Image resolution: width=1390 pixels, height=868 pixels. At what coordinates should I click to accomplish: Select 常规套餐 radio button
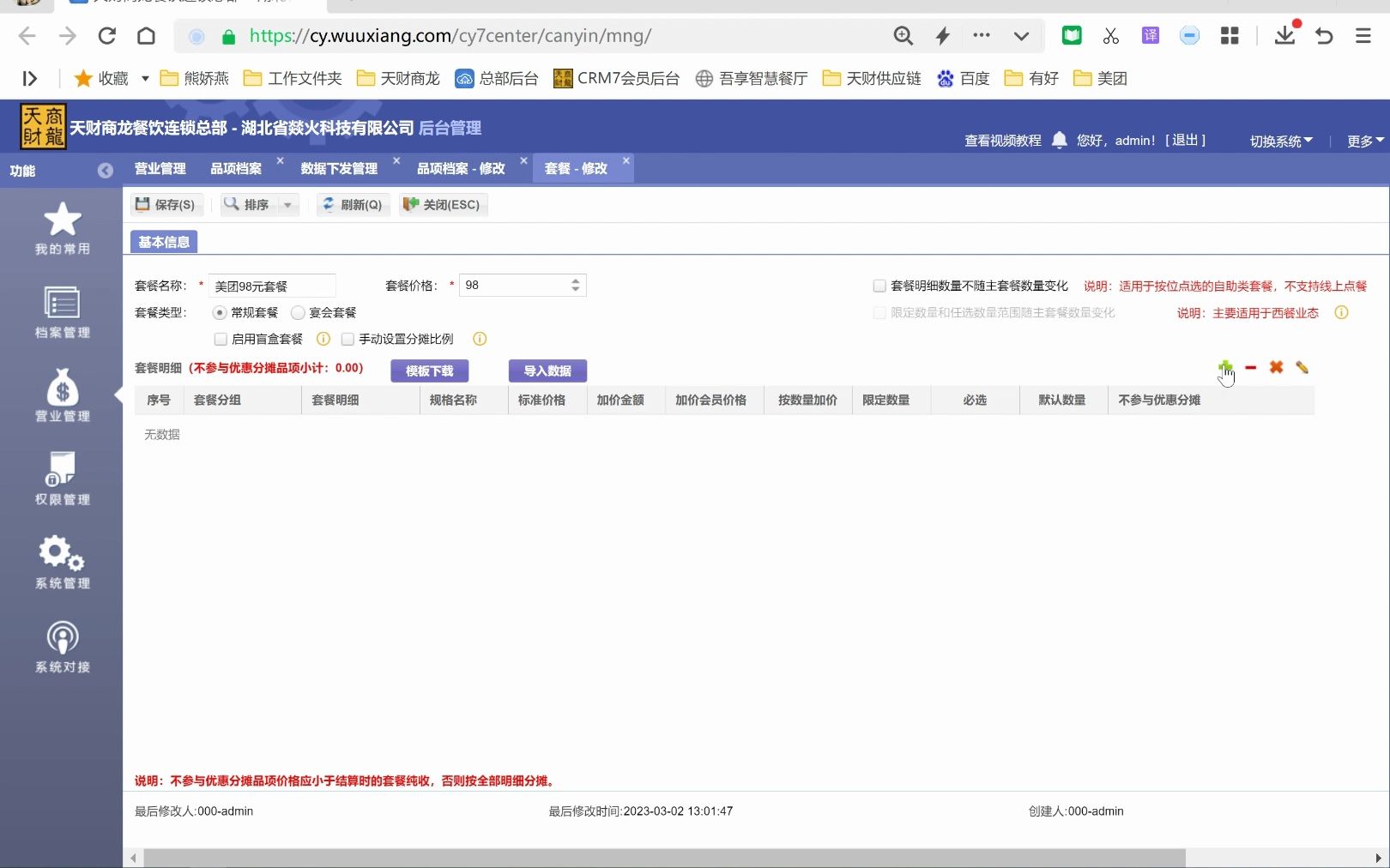(220, 313)
